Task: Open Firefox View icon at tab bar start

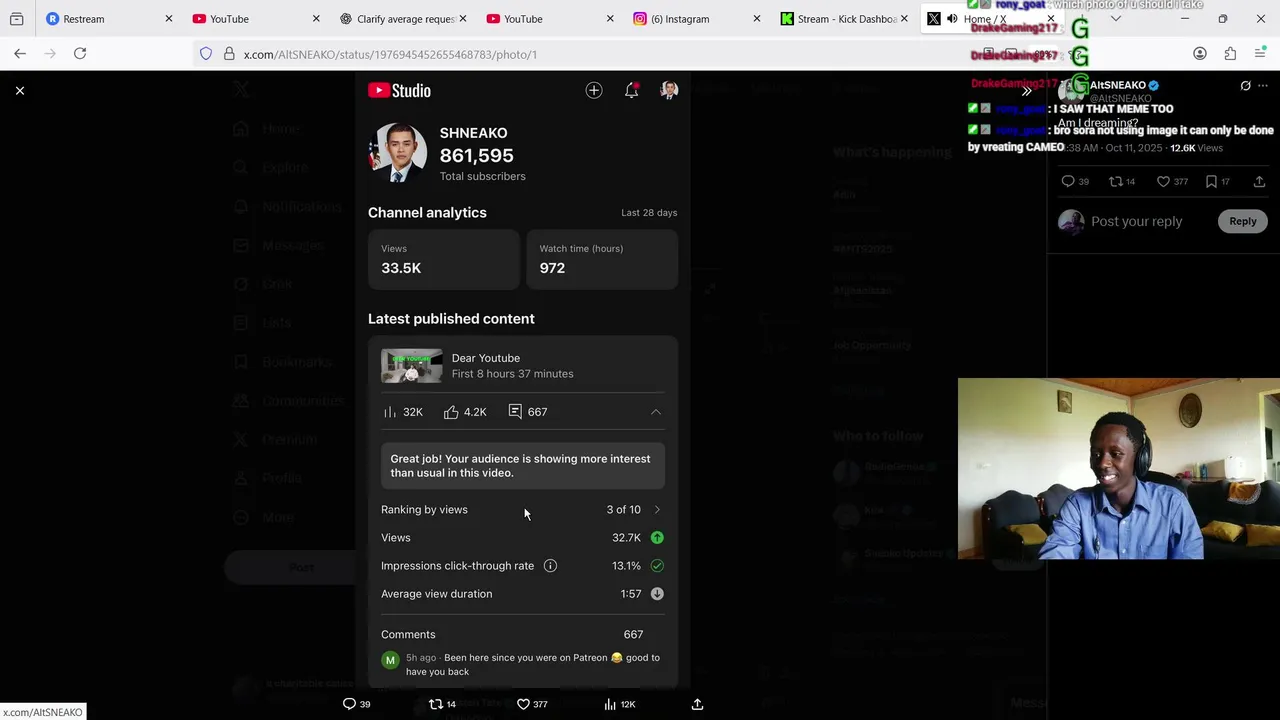Action: [x=17, y=19]
